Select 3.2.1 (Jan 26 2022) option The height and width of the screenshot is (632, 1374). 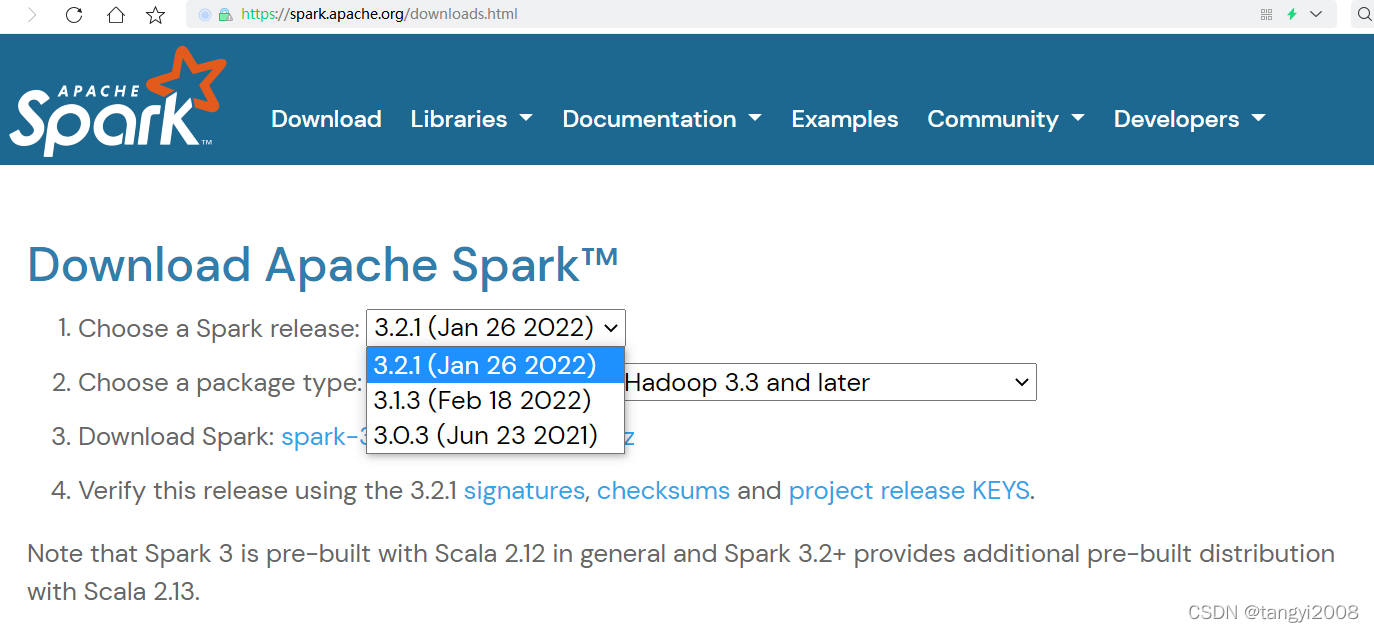pos(496,365)
